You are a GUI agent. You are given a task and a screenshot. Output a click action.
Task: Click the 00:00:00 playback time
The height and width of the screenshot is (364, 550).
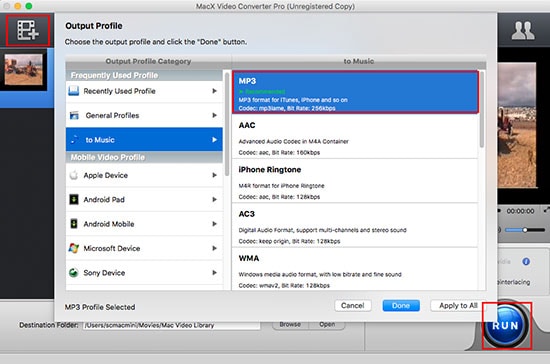521,211
